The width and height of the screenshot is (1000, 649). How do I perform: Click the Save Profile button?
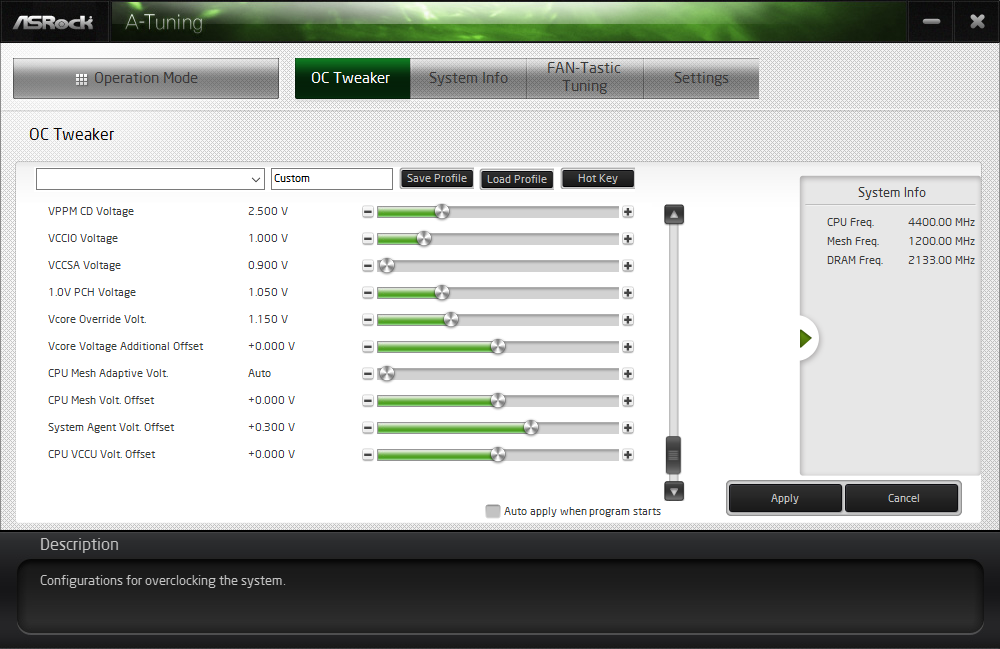pyautogui.click(x=437, y=179)
